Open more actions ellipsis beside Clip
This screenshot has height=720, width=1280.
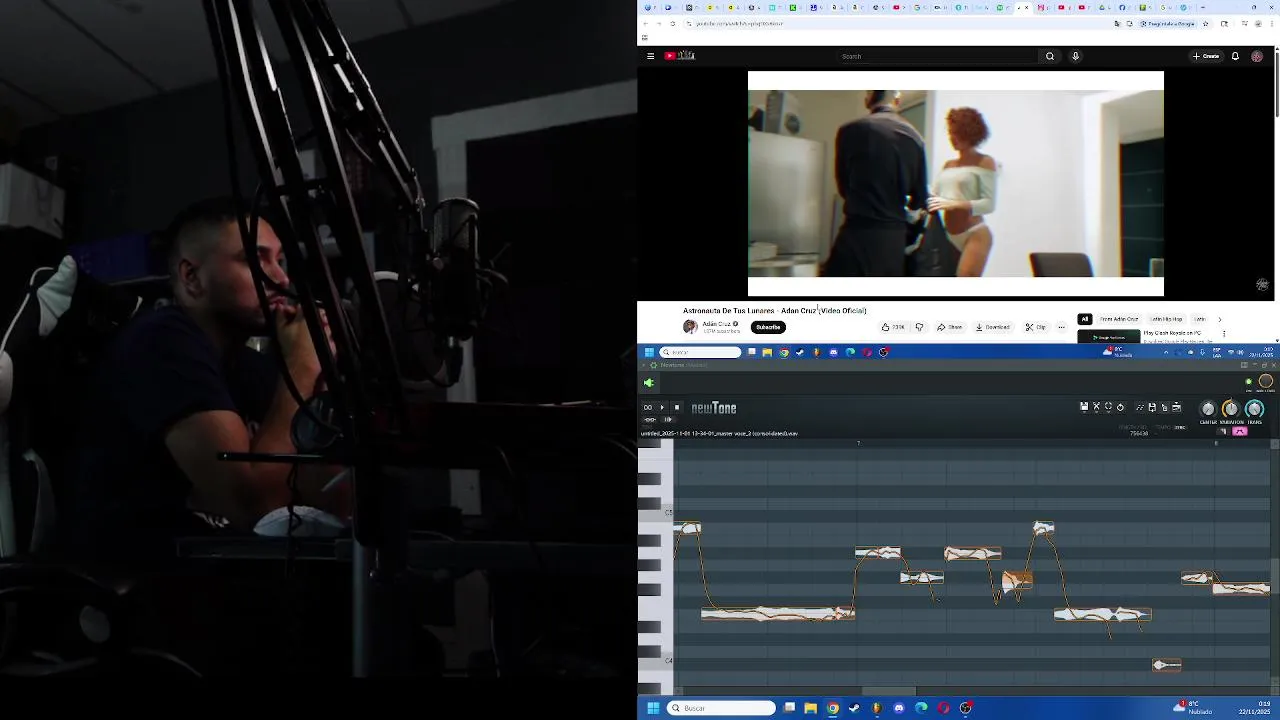[x=1061, y=327]
